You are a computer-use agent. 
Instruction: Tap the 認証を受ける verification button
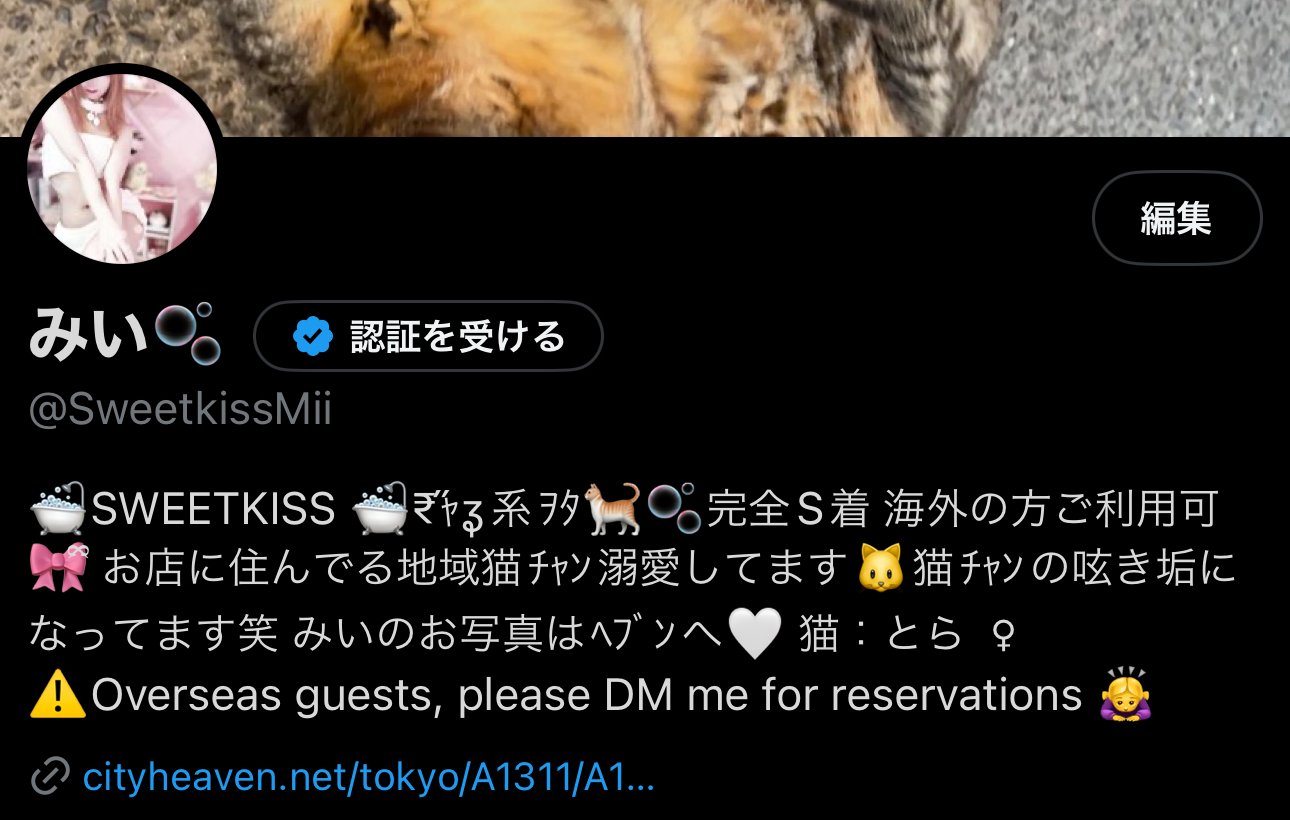coord(428,336)
